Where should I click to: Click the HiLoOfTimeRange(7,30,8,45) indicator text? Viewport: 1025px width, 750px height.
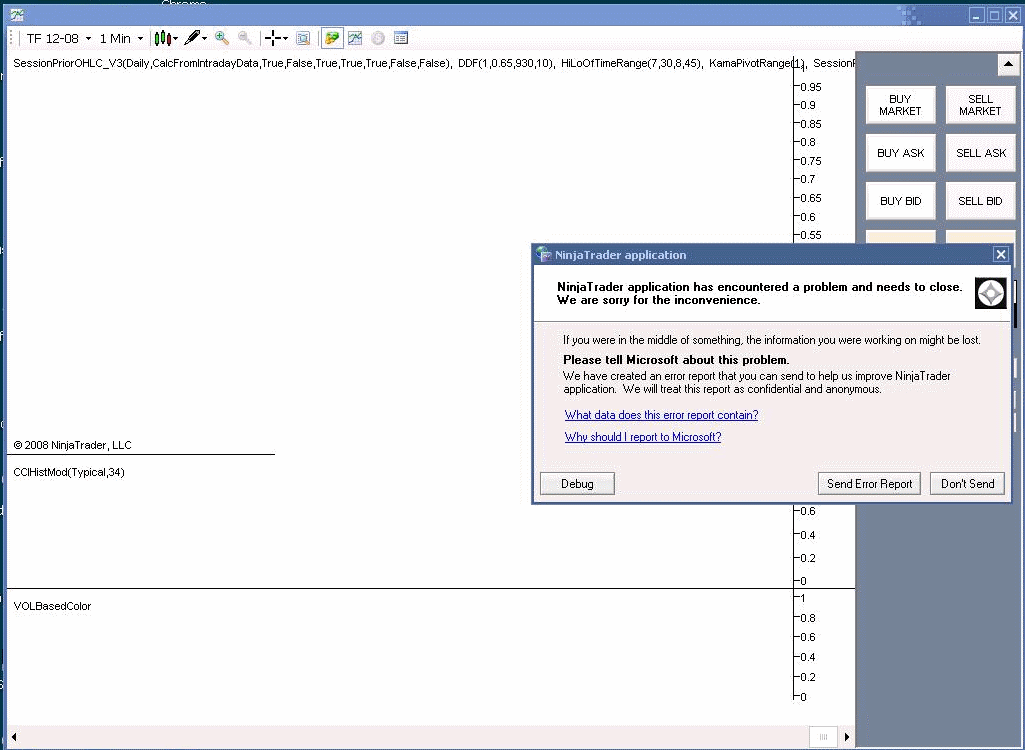tap(631, 63)
